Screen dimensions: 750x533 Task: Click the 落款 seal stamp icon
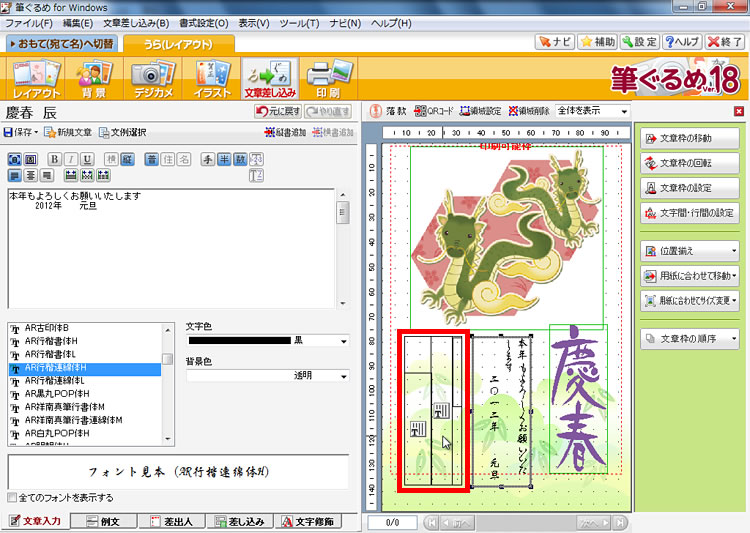point(389,111)
